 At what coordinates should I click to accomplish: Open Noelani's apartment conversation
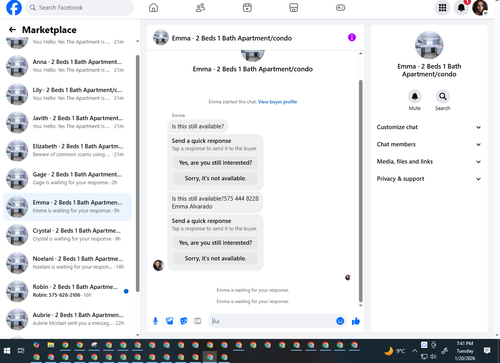tap(67, 263)
